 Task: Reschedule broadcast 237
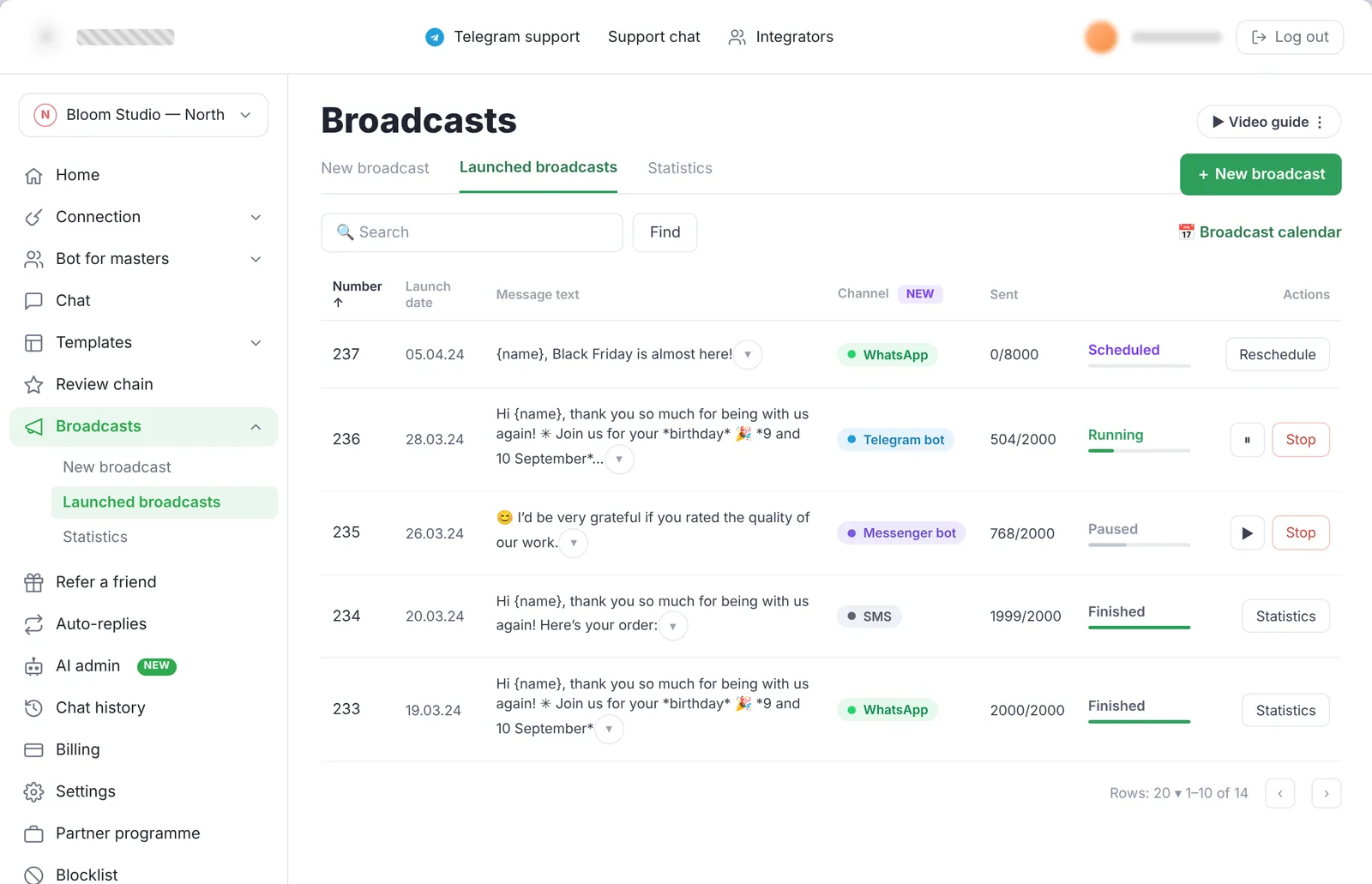1278,354
